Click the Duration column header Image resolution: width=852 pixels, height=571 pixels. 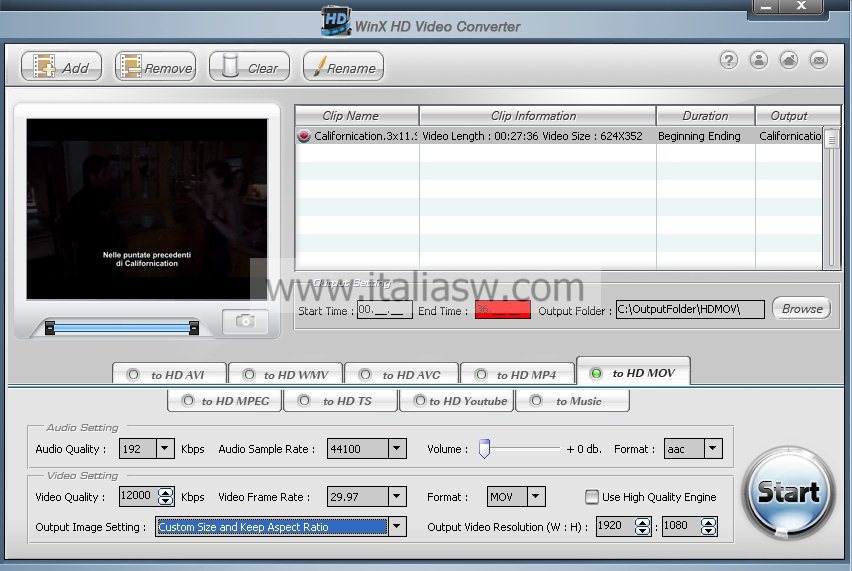point(706,116)
